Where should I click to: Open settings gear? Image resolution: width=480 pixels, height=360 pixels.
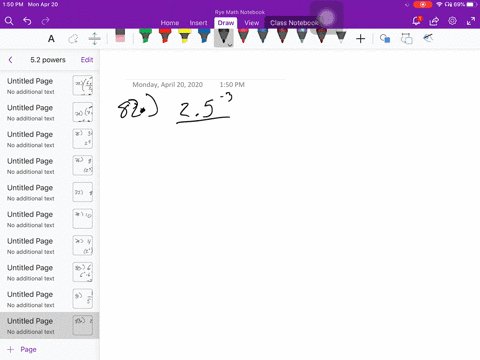(452, 21)
